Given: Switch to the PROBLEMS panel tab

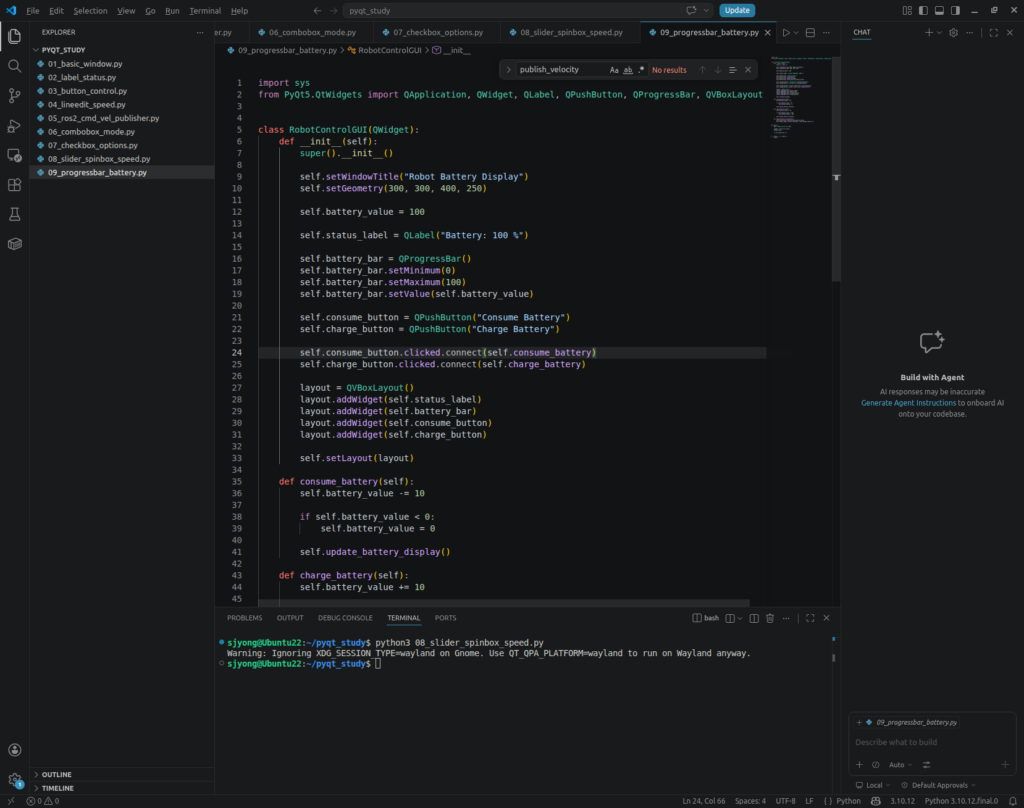Looking at the screenshot, I should (244, 618).
